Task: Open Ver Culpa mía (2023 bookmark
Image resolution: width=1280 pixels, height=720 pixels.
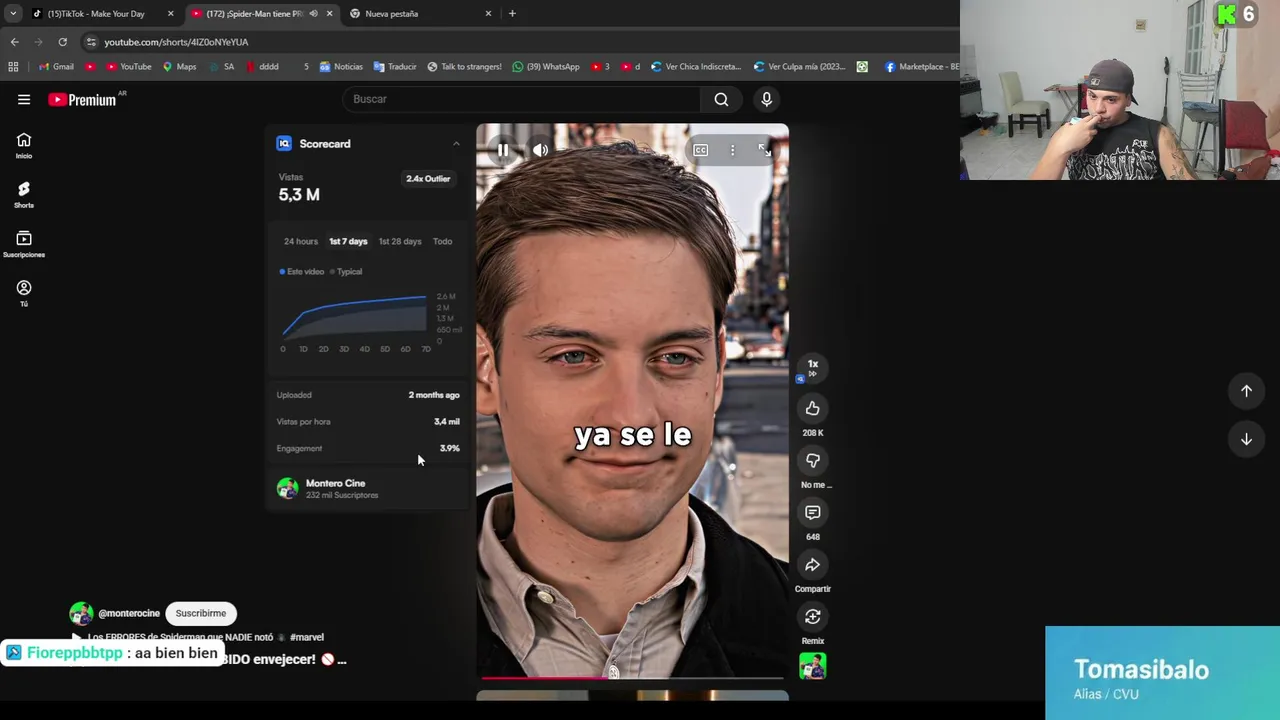Action: [800, 67]
